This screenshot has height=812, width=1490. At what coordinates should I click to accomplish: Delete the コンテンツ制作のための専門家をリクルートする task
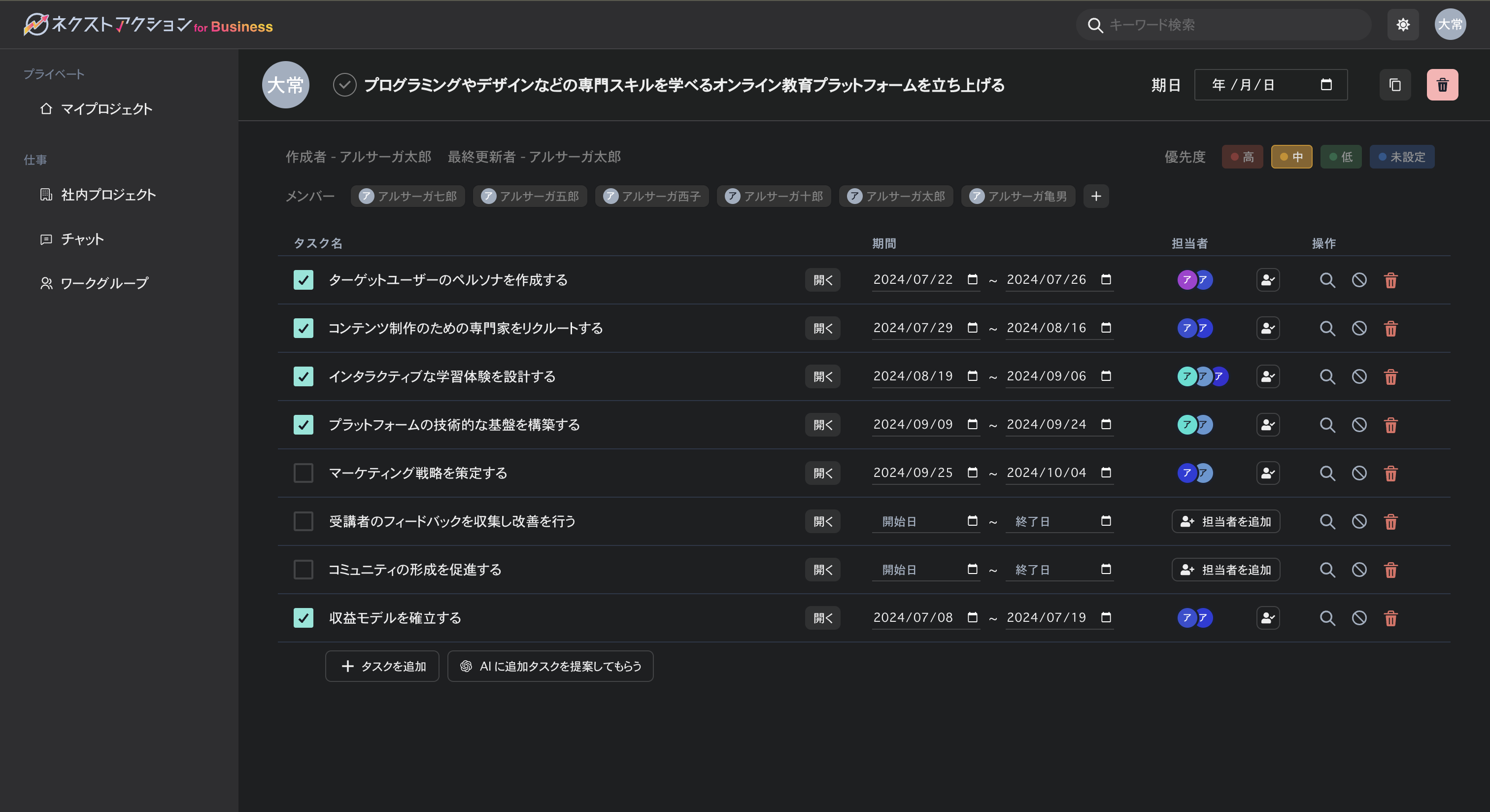click(1390, 329)
